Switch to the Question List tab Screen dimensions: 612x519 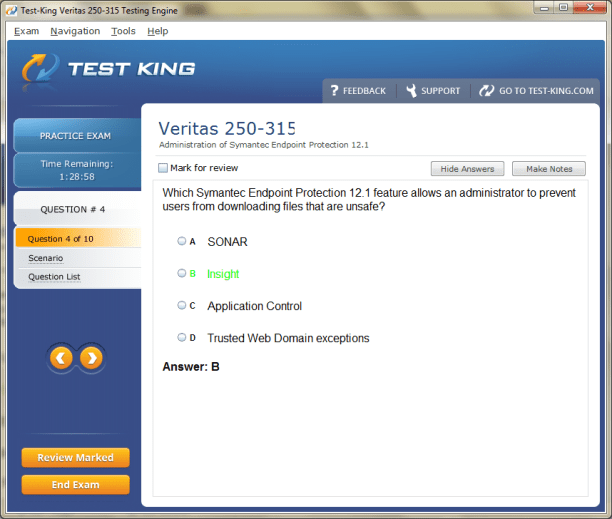[x=54, y=277]
